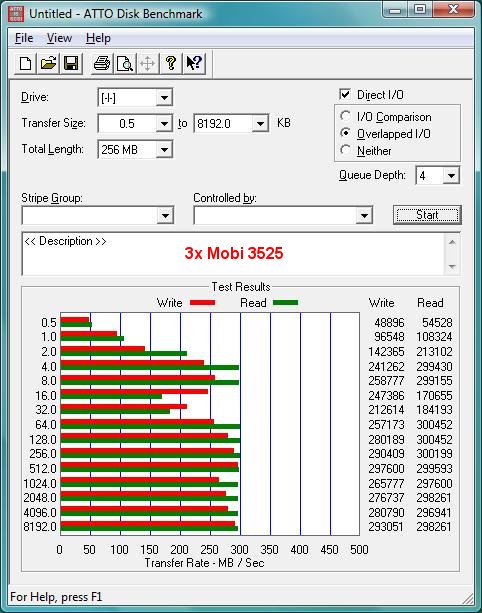Select the I/O Comparison radio button
Image resolution: width=482 pixels, height=613 pixels.
(x=345, y=116)
